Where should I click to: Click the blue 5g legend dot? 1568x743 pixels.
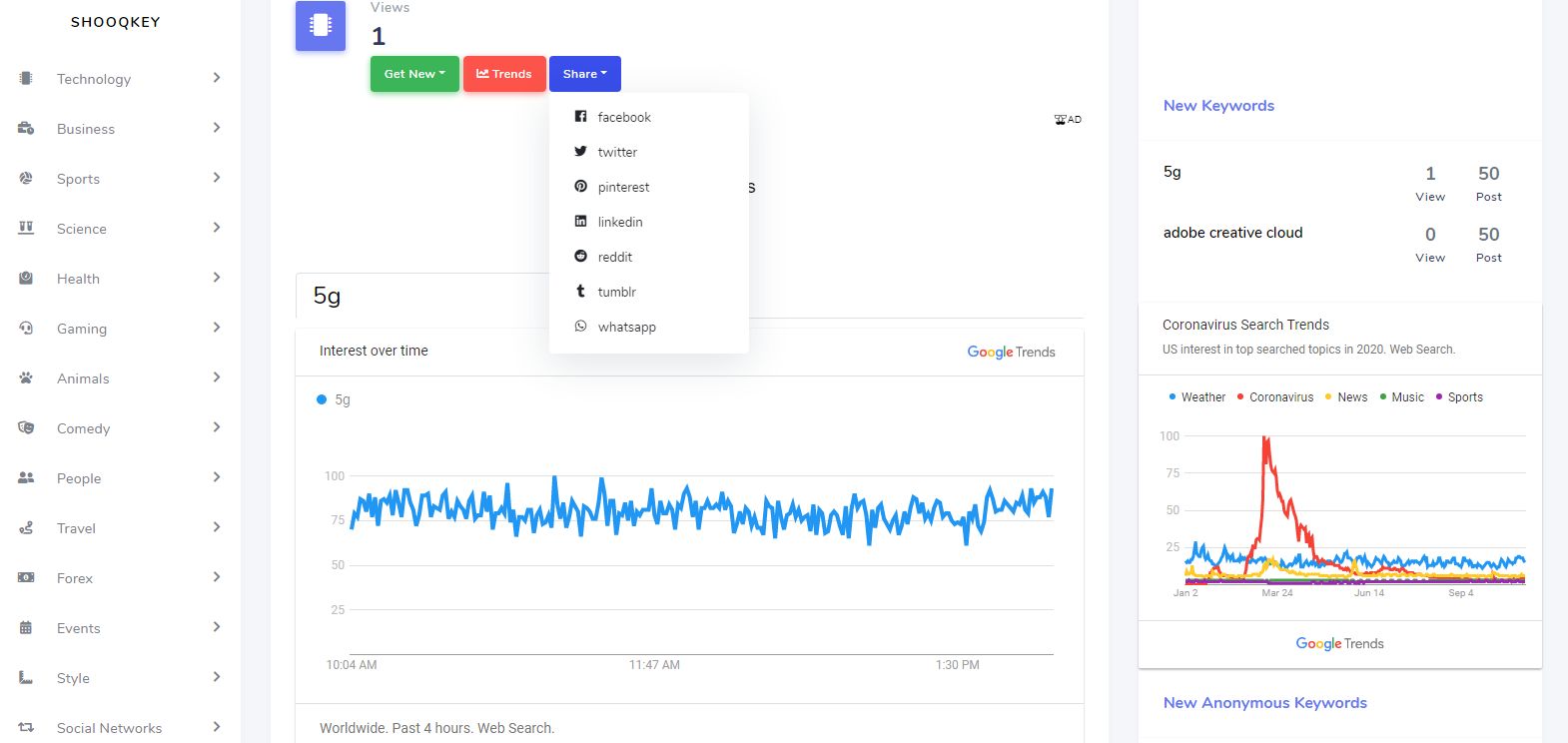click(322, 399)
